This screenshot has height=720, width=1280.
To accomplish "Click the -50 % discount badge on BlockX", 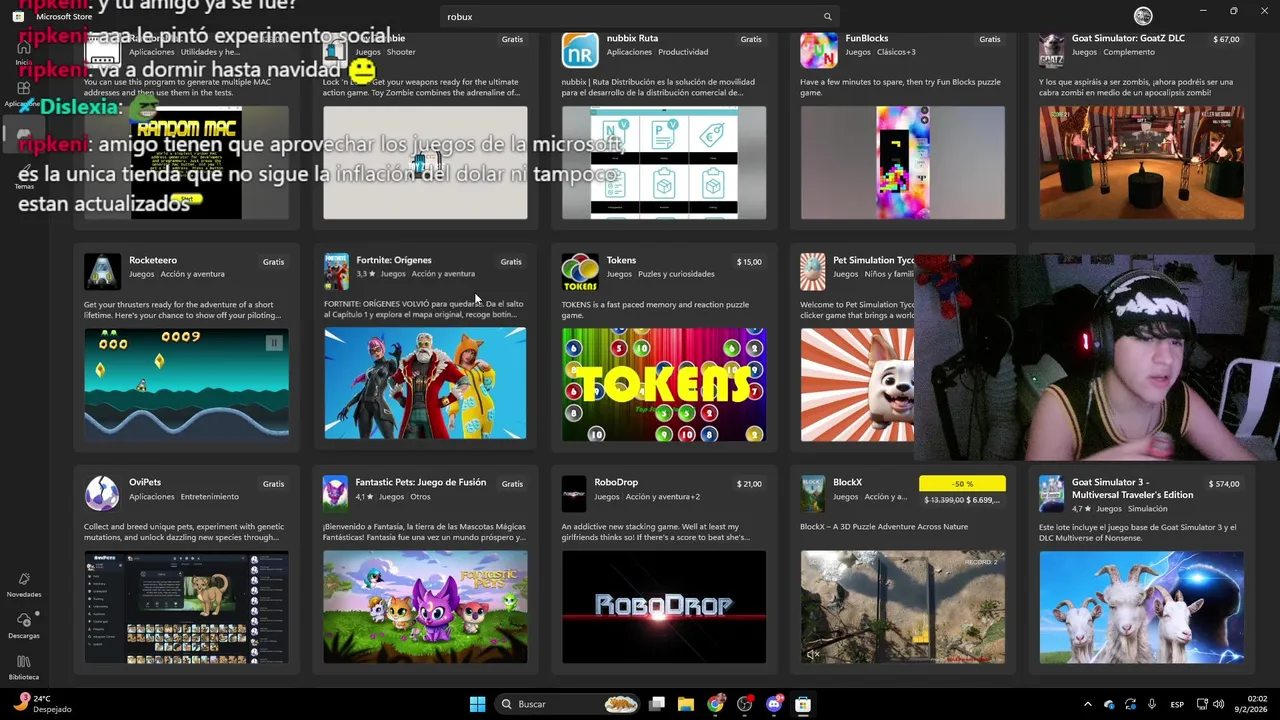I will (962, 484).
